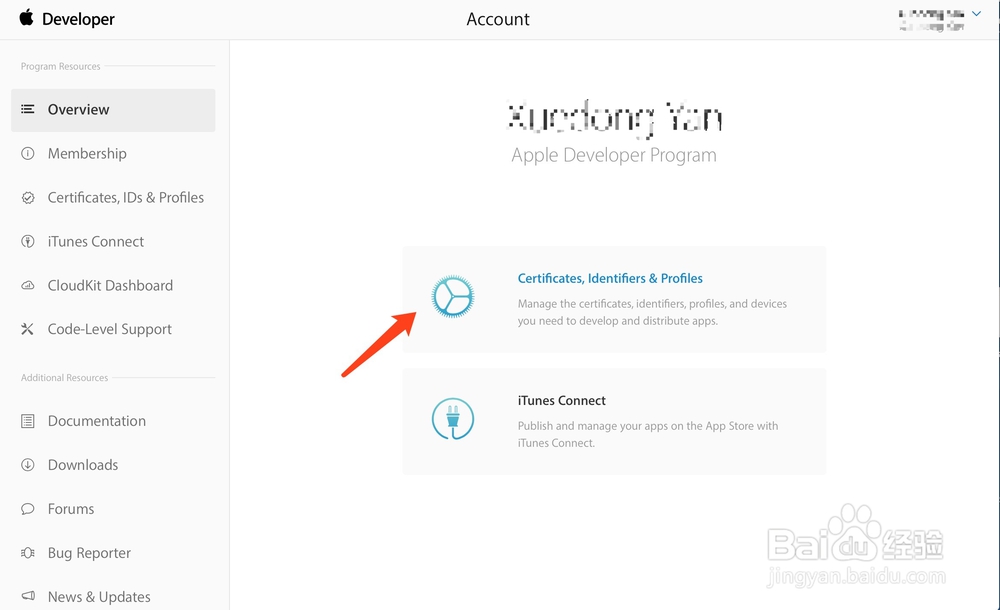Click the Downloads arrow icon
1000x610 pixels.
27,465
